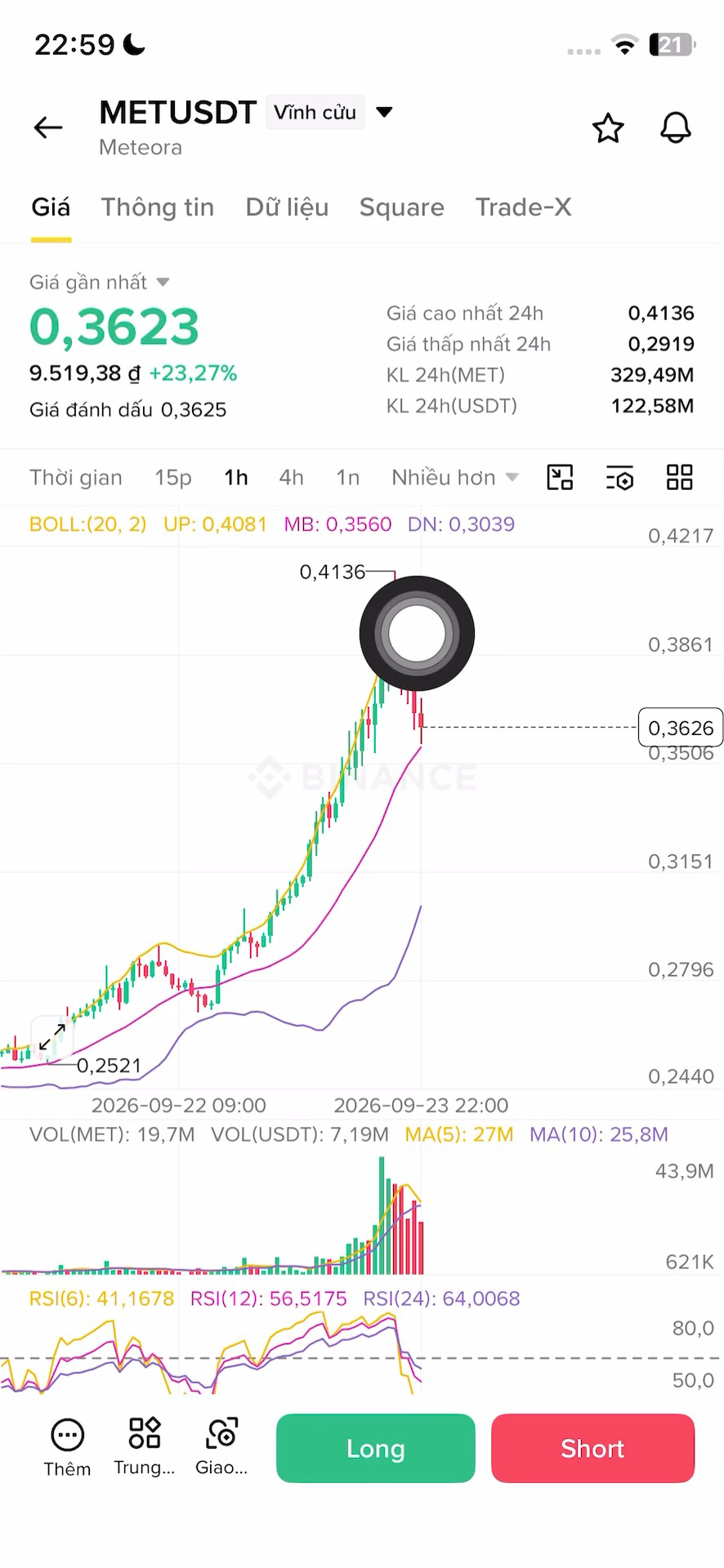Tap the back arrow icon
This screenshot has width=724, height=1568.
point(48,127)
